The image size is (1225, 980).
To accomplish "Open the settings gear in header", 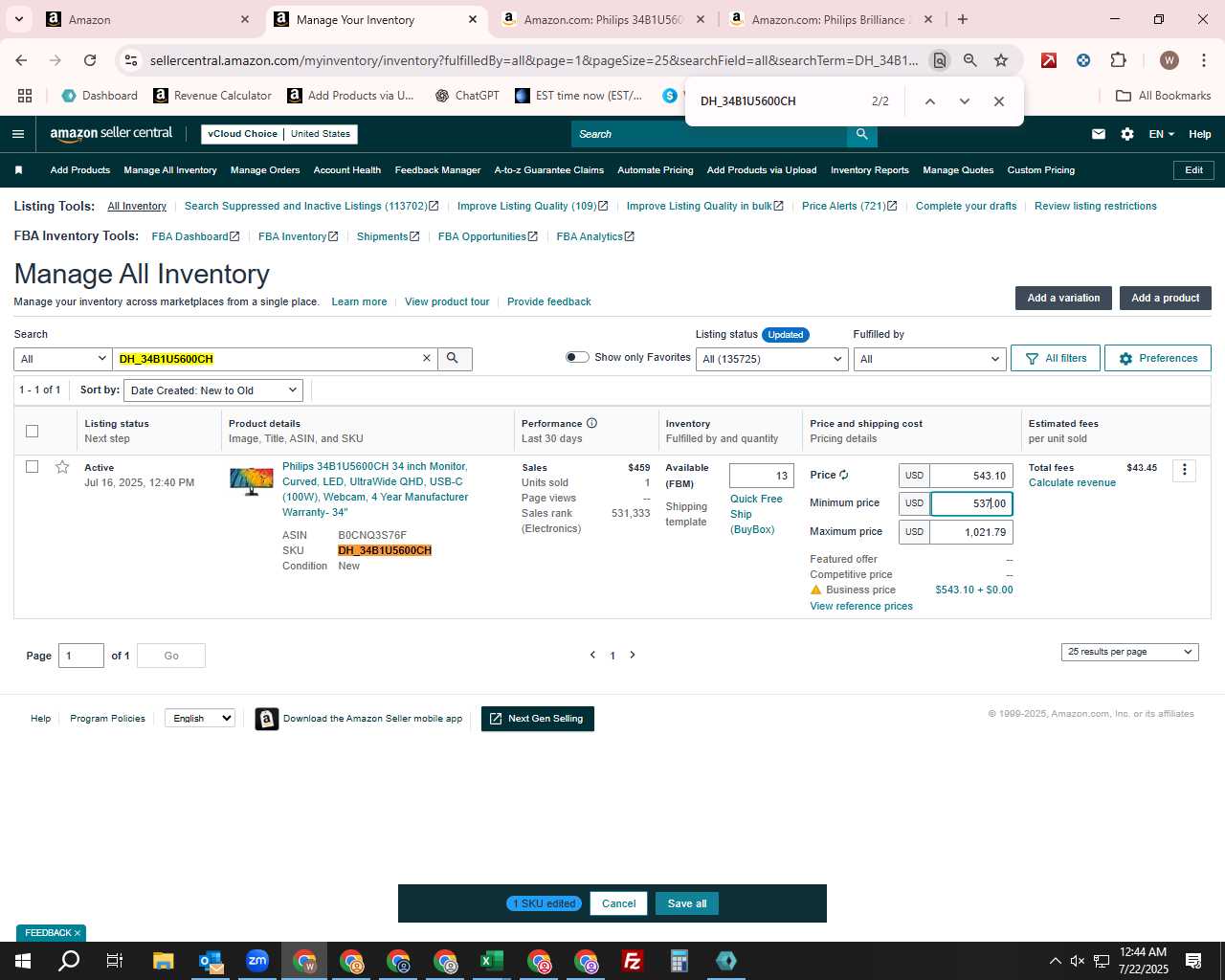I will 1127,134.
